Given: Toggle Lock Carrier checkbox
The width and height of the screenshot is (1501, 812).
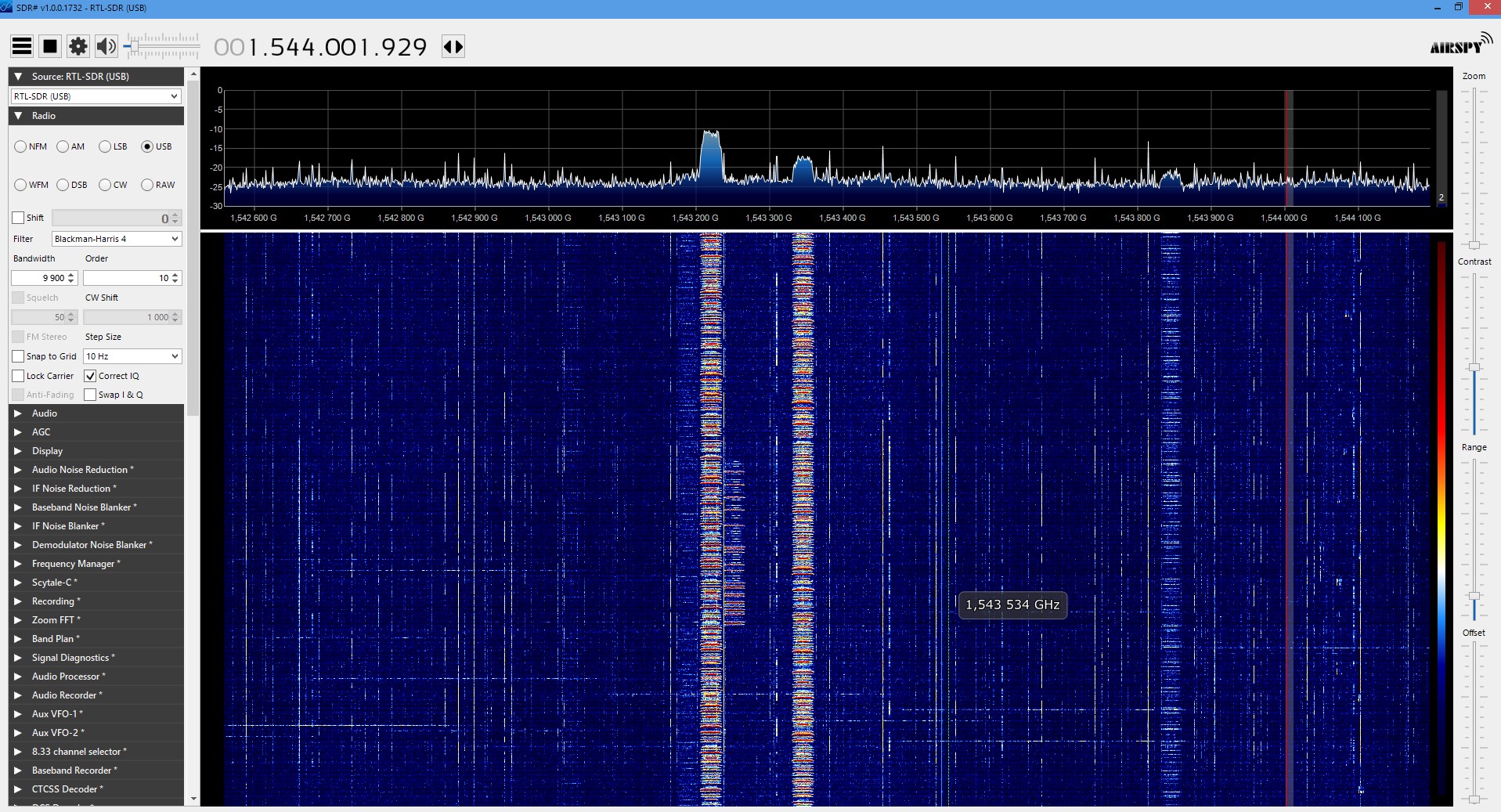Looking at the screenshot, I should point(18,376).
